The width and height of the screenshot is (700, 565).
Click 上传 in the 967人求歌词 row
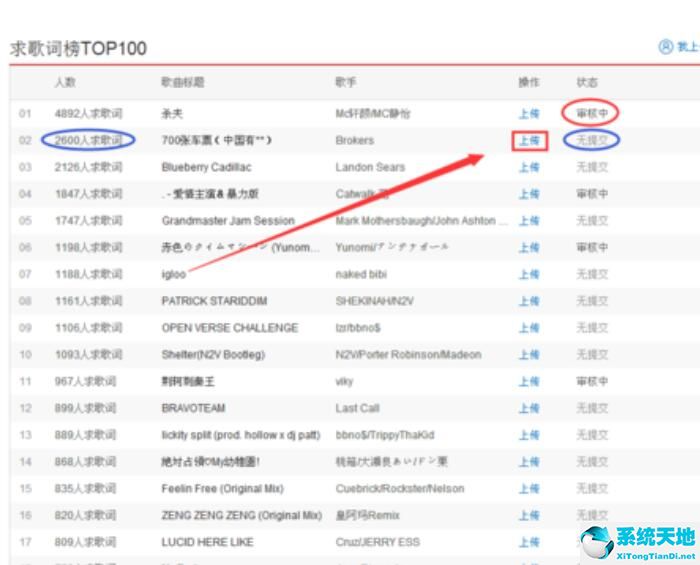pos(529,381)
